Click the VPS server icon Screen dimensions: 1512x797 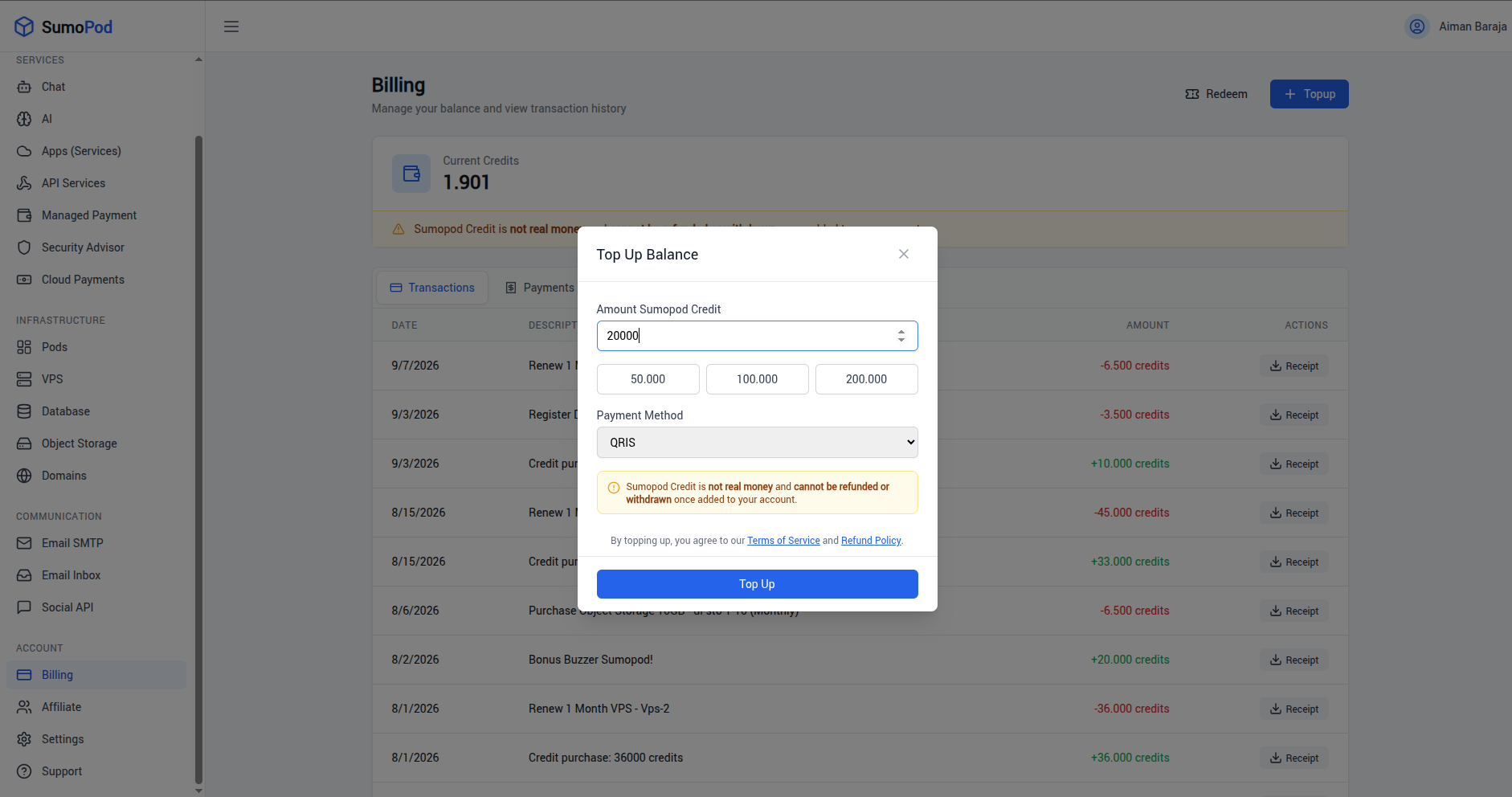tap(24, 379)
